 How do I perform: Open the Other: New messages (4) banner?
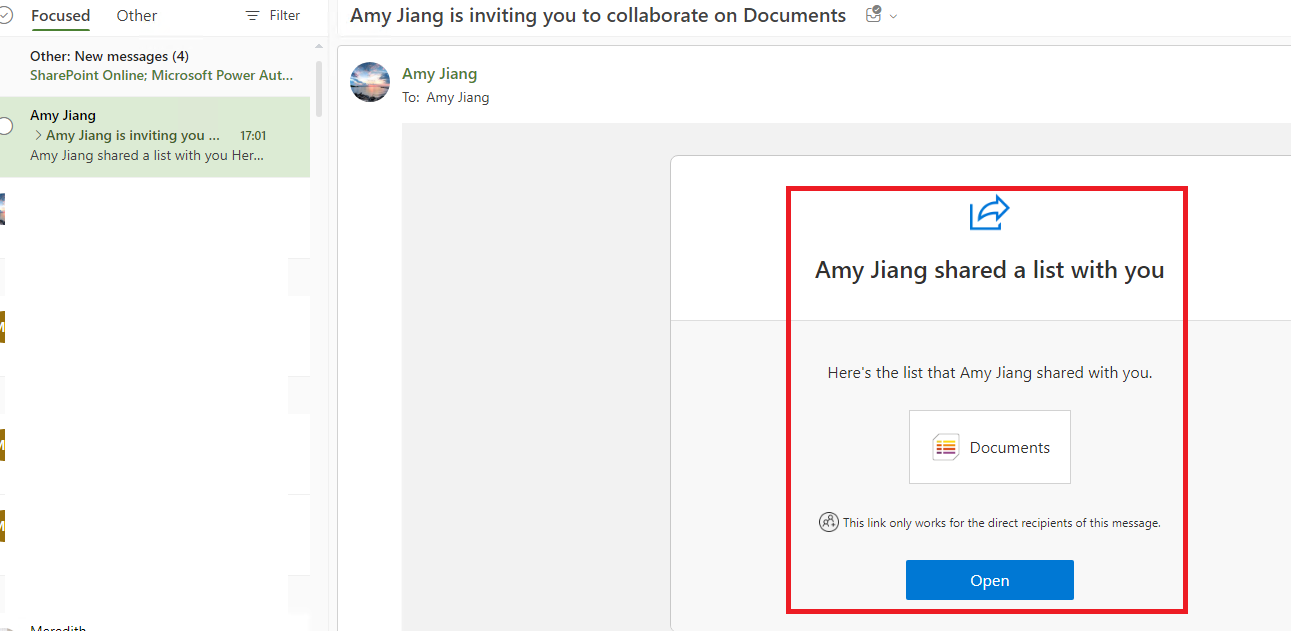[155, 65]
